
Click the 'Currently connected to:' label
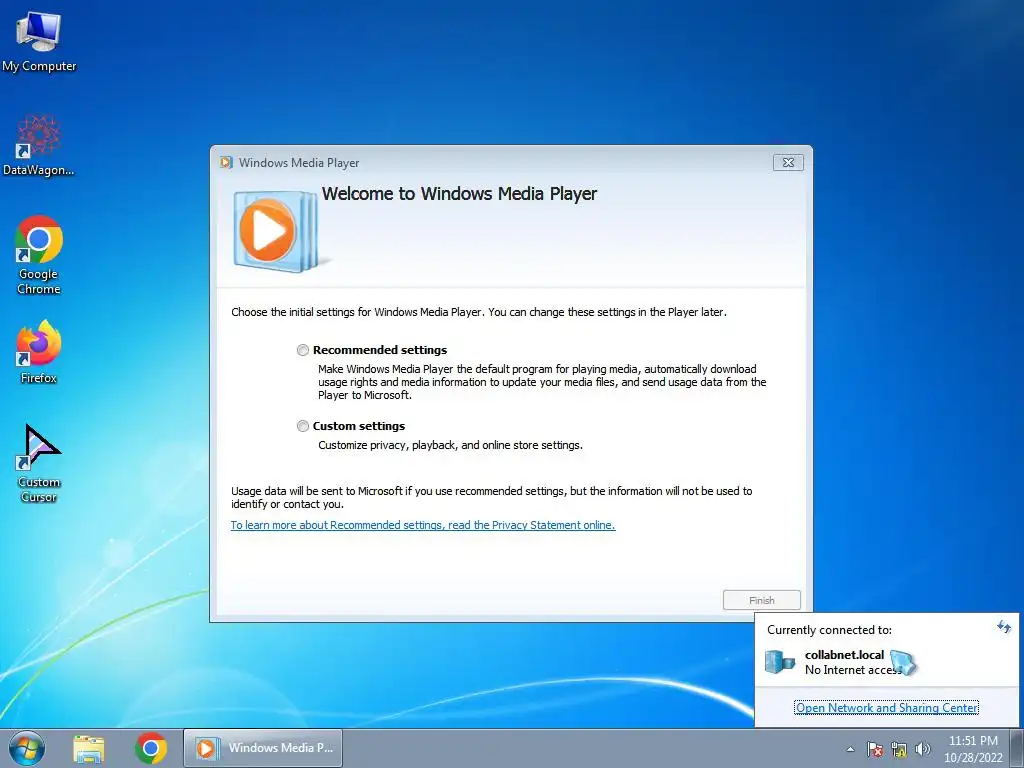(829, 630)
